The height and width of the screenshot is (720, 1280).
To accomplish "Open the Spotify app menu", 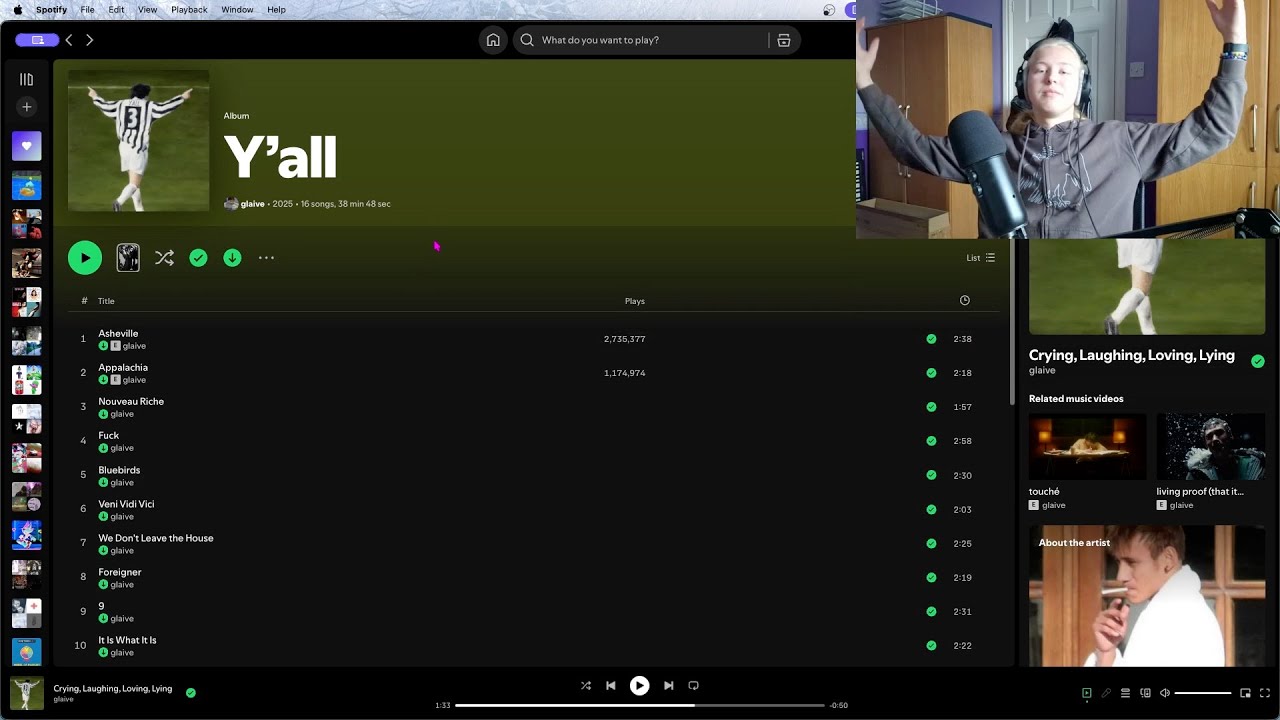I will [x=51, y=10].
